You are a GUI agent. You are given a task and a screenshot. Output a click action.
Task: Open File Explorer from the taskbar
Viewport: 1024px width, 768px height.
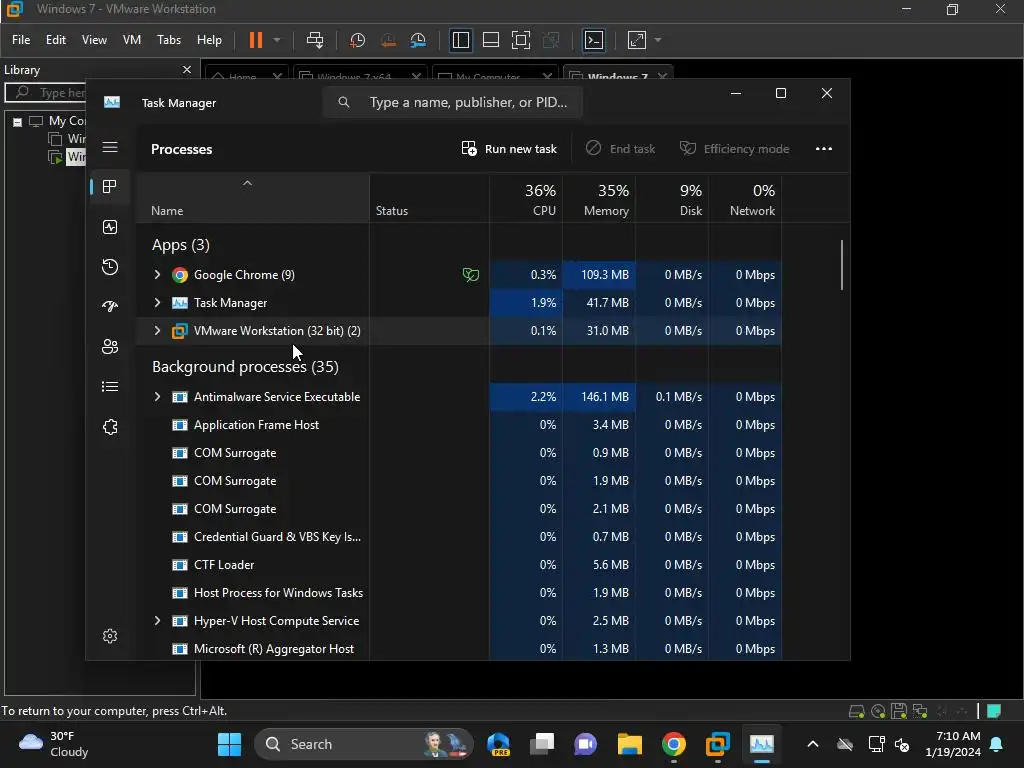coord(630,744)
